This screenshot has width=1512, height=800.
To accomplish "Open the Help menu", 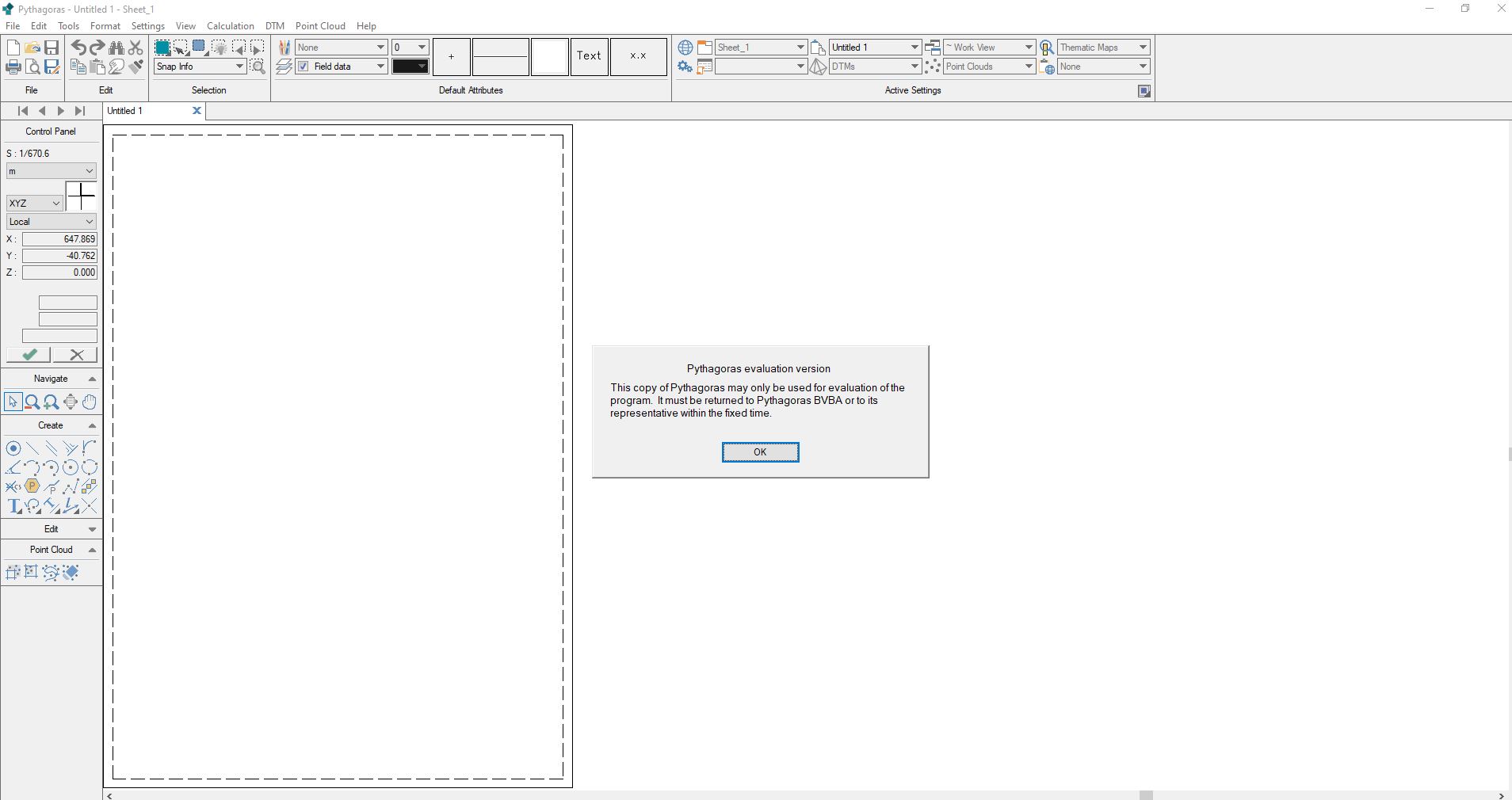I will pos(366,26).
